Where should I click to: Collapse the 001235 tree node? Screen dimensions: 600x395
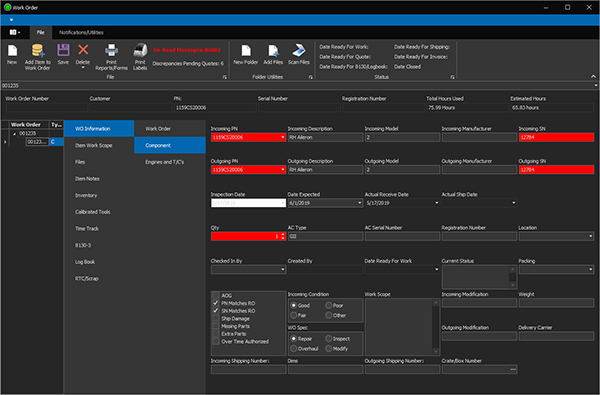pos(15,134)
